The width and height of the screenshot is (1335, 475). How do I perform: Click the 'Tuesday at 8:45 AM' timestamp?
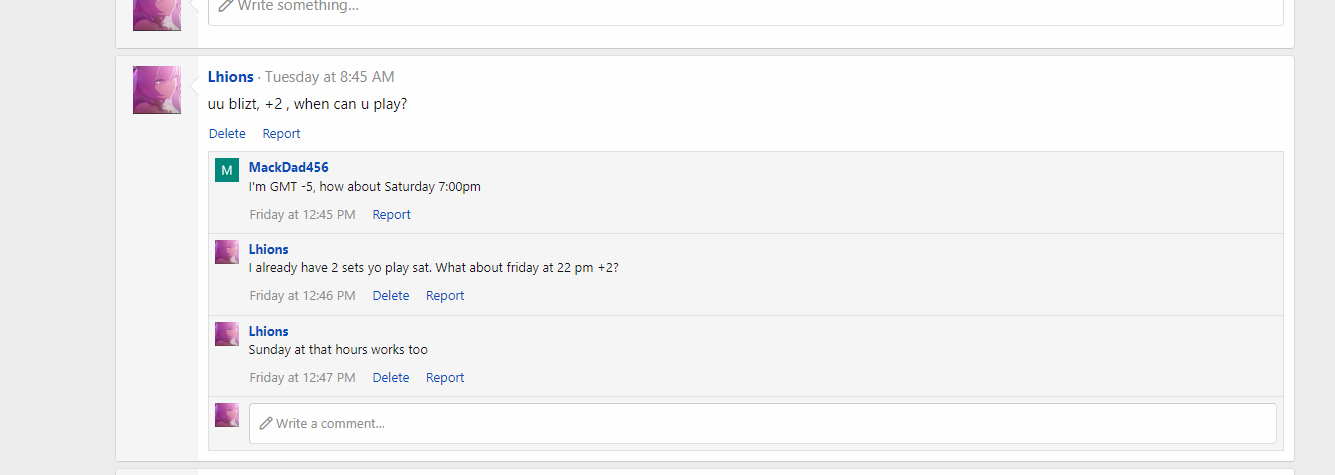(330, 77)
